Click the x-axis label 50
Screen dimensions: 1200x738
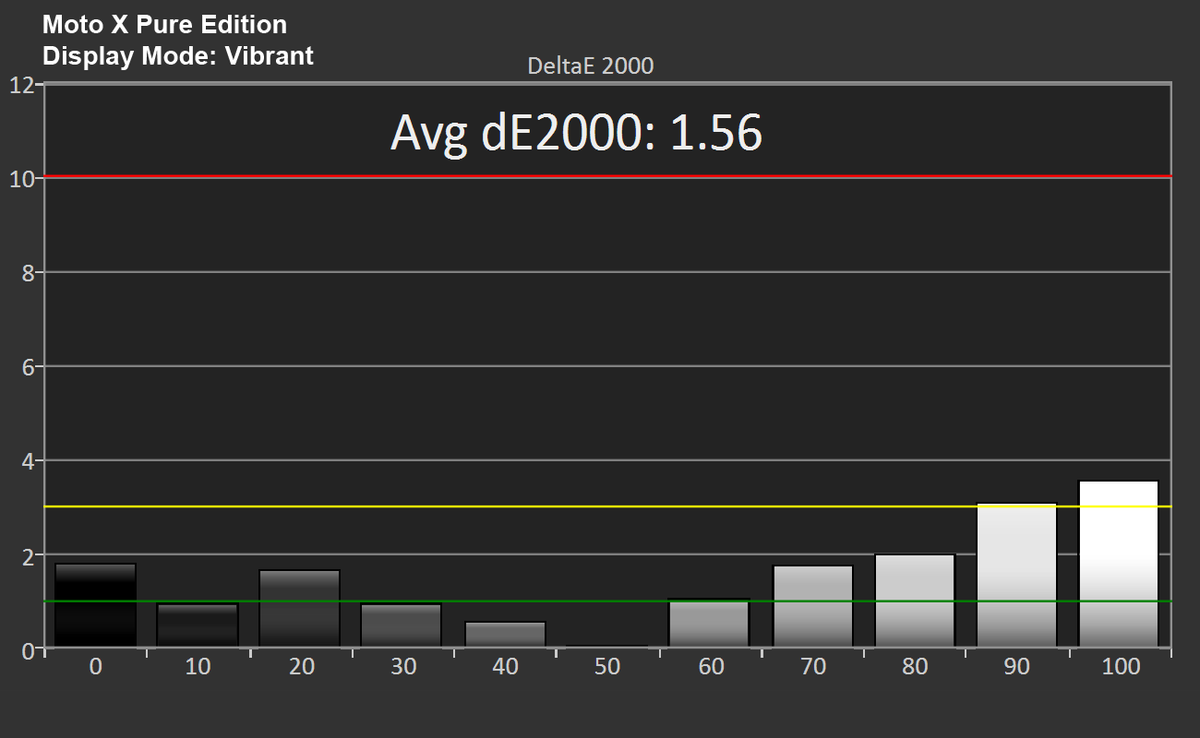(607, 667)
